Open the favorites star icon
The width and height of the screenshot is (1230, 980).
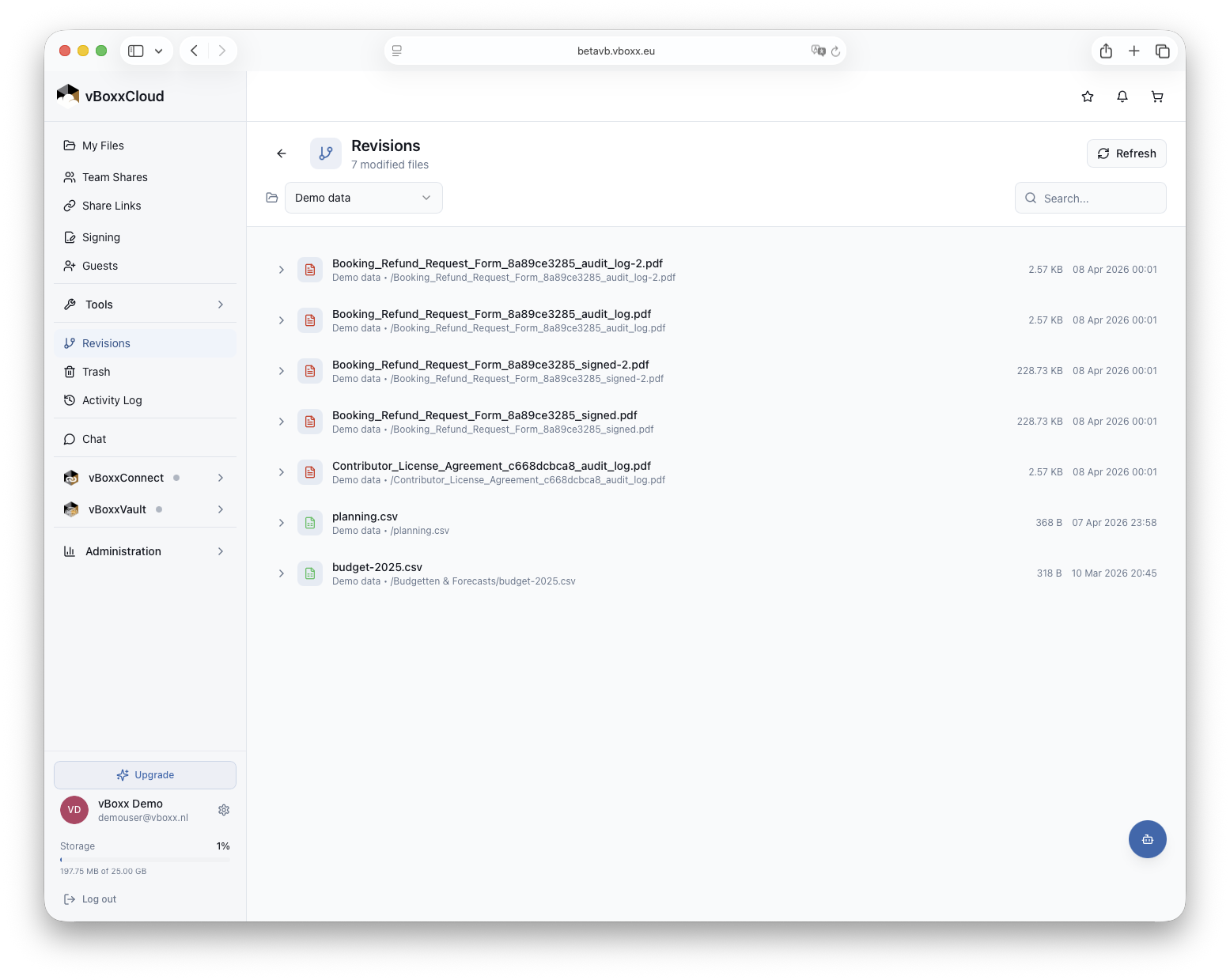(x=1088, y=96)
